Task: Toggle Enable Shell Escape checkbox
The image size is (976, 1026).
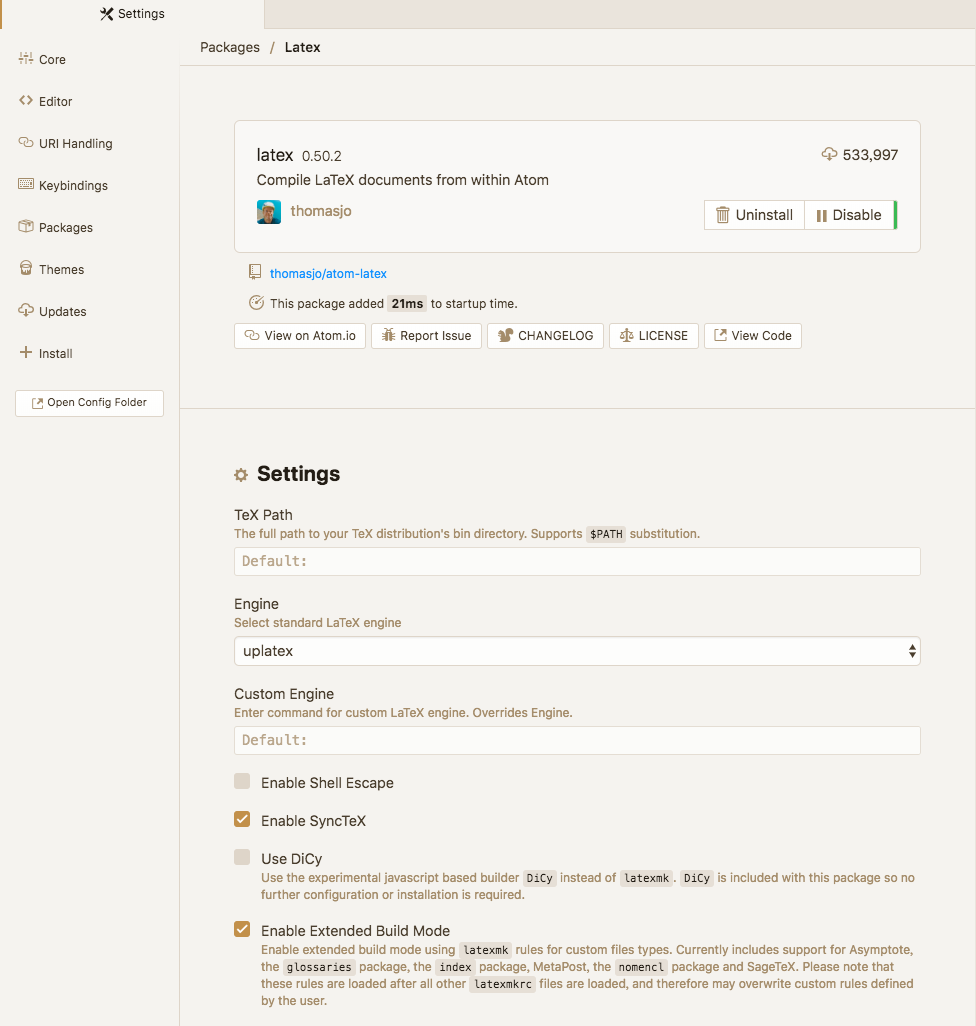Action: (x=242, y=781)
